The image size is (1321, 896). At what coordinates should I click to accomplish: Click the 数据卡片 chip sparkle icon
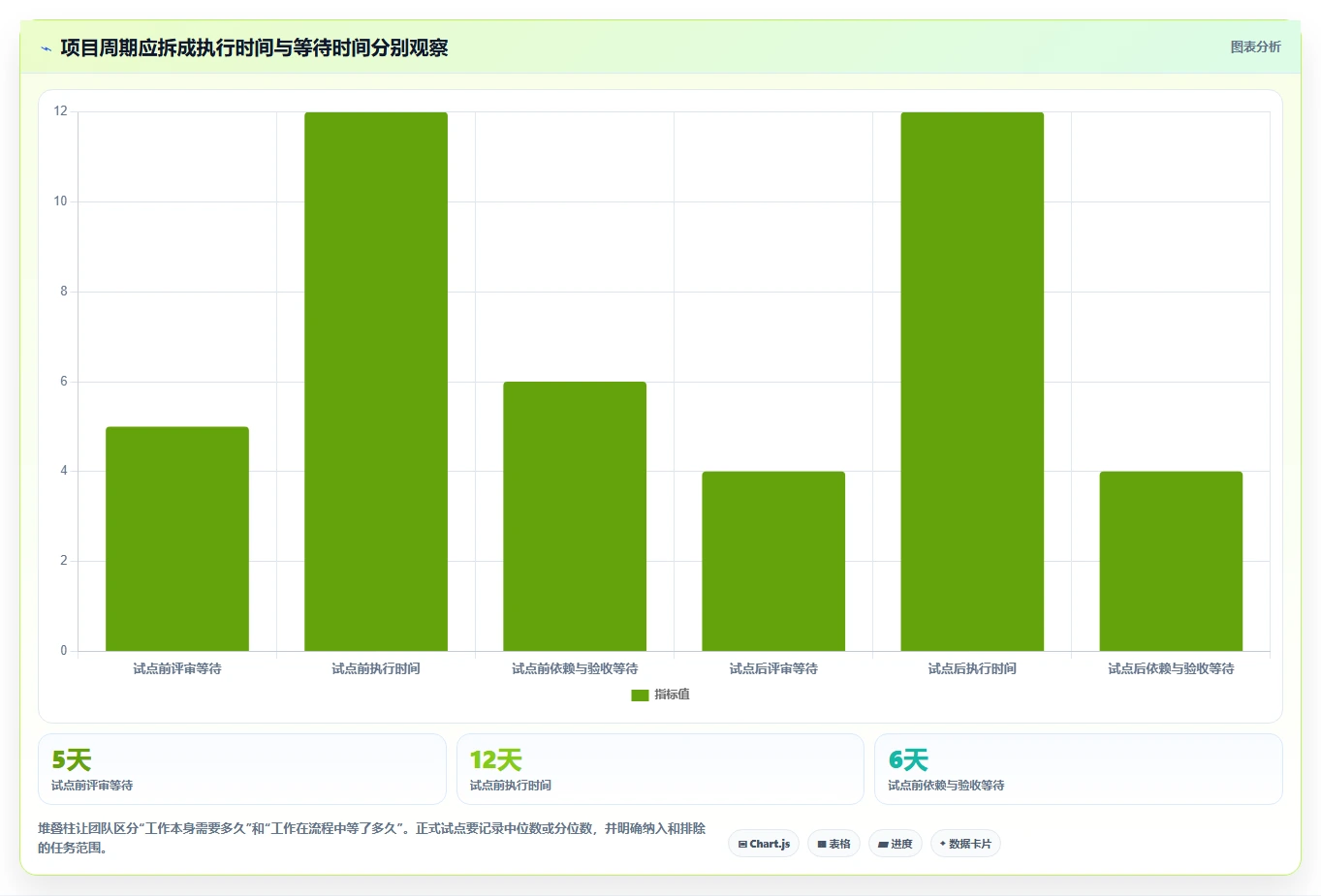[943, 844]
